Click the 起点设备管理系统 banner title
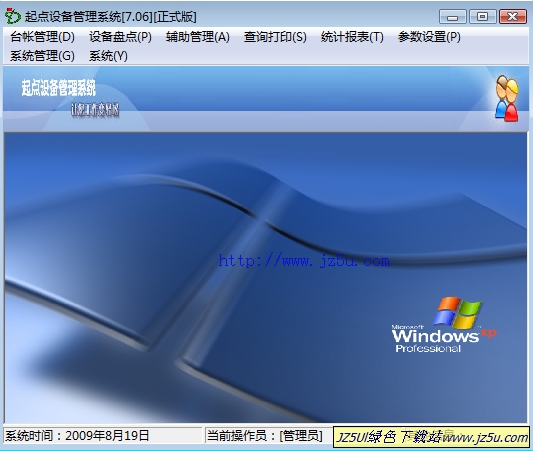Viewport: 533px width, 451px height. [58, 88]
